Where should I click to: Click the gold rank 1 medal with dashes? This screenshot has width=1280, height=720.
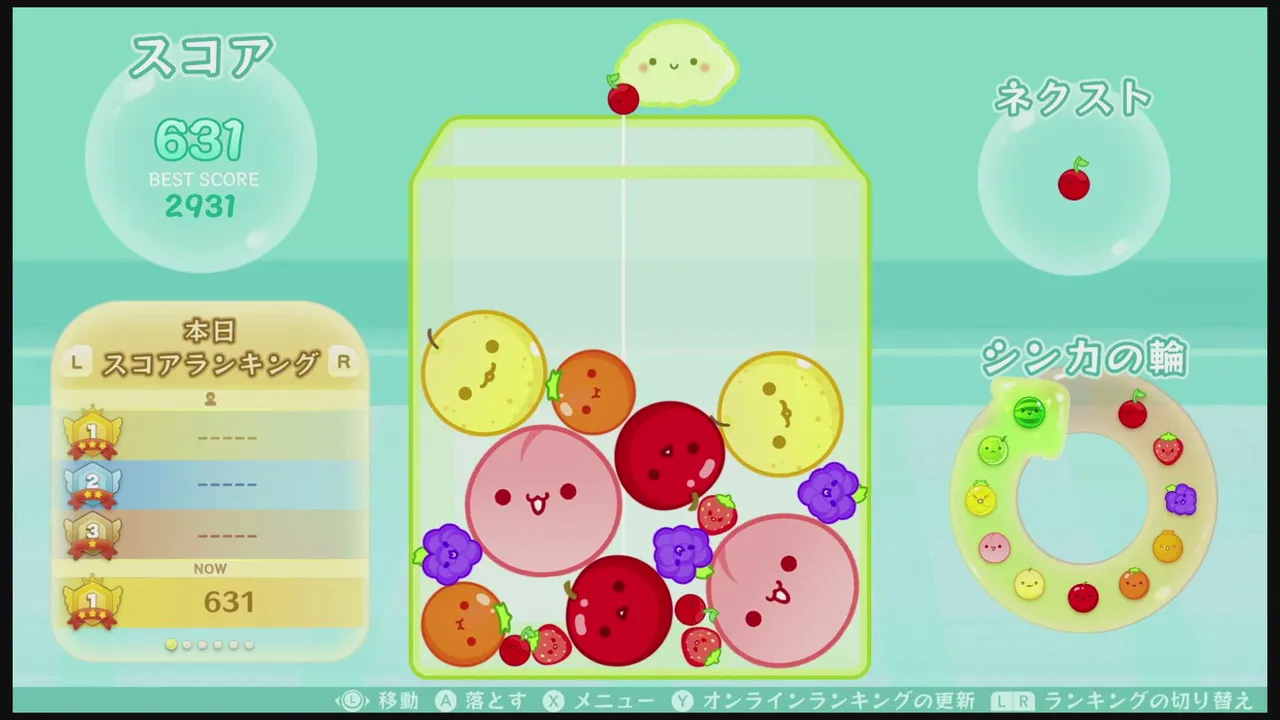pyautogui.click(x=92, y=434)
